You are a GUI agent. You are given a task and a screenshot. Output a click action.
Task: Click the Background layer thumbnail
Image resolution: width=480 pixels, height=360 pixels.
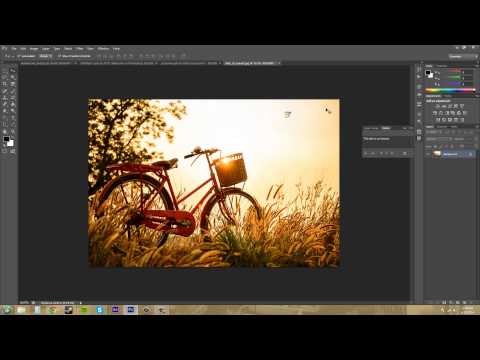point(437,154)
